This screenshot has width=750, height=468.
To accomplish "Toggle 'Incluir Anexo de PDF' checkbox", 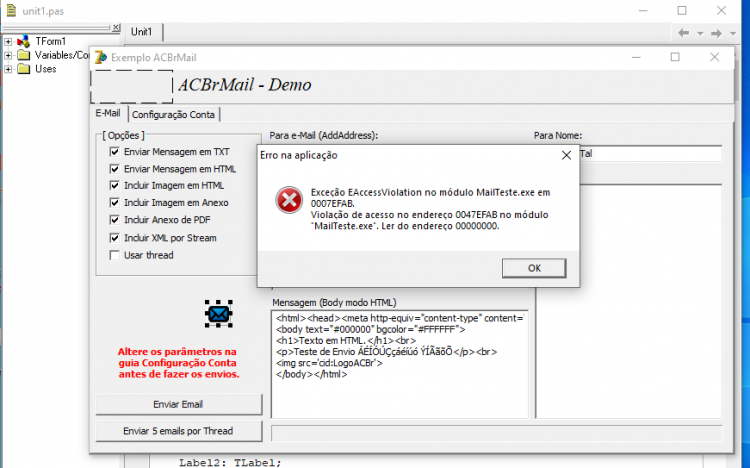I will pyautogui.click(x=114, y=220).
